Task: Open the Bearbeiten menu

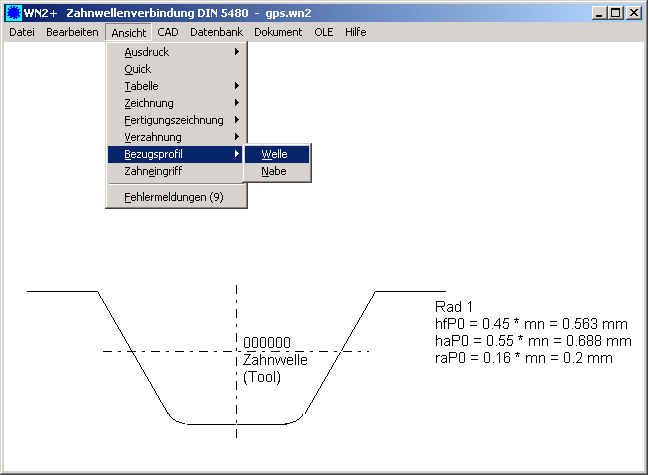Action: point(72,32)
